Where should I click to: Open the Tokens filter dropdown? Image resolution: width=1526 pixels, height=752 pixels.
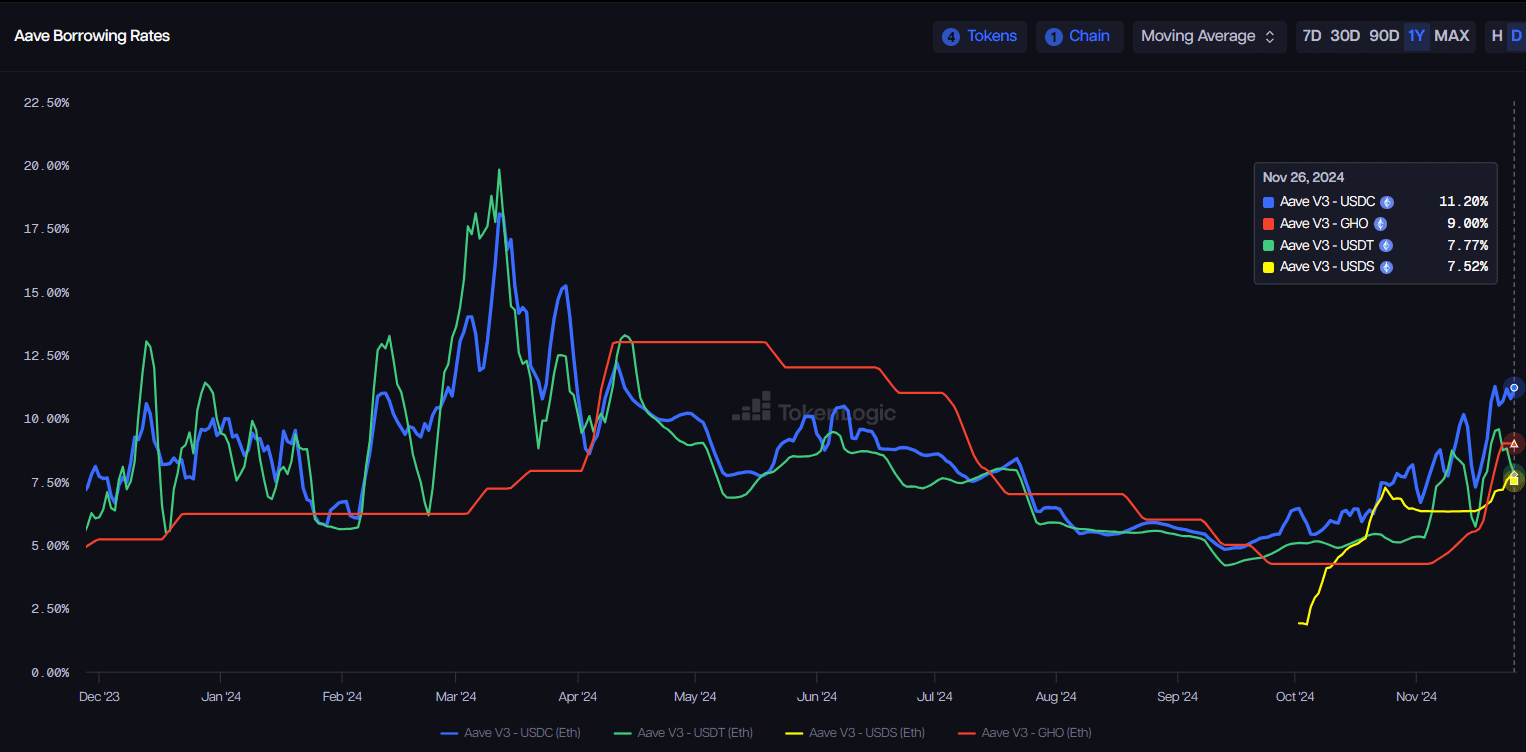(980, 36)
